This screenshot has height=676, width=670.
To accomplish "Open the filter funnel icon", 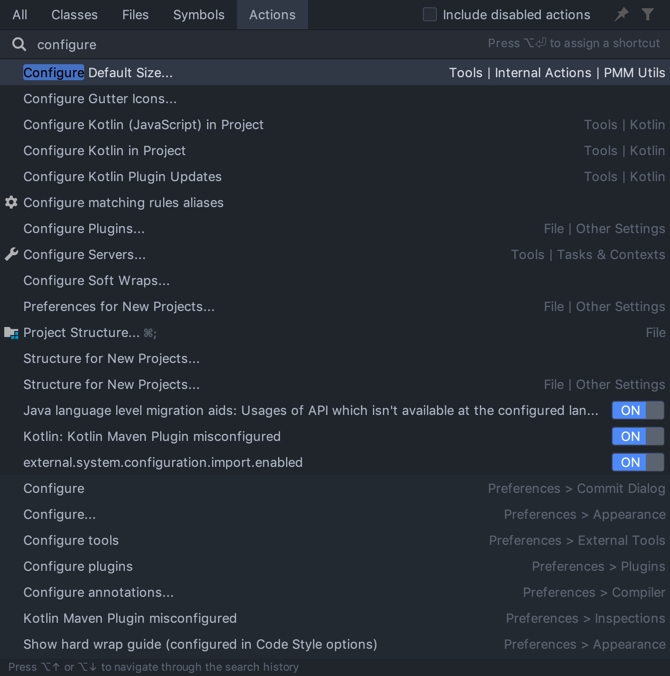I will click(648, 14).
